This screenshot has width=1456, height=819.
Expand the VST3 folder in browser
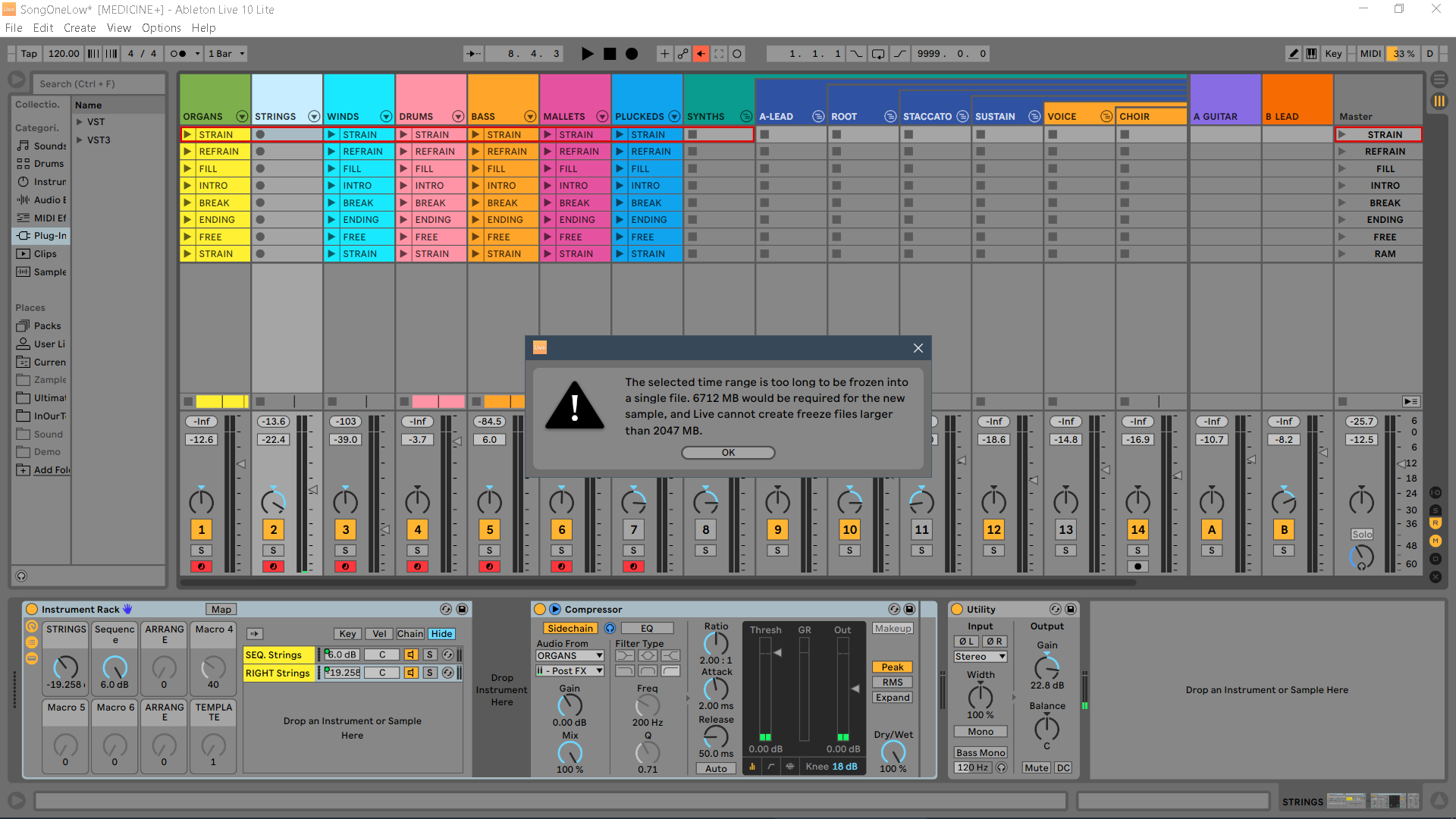click(x=80, y=140)
